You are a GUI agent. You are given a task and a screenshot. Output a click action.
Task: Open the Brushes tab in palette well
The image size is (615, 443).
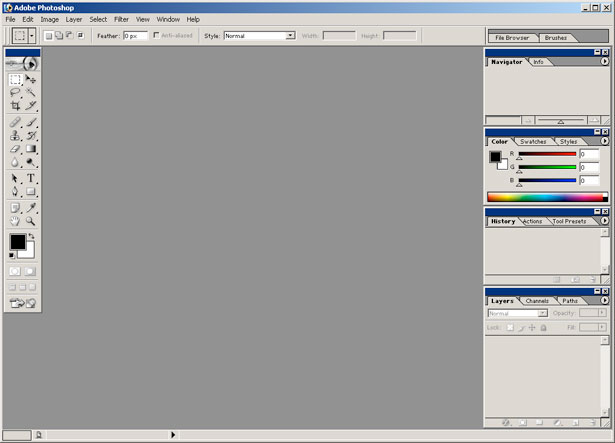(x=555, y=37)
